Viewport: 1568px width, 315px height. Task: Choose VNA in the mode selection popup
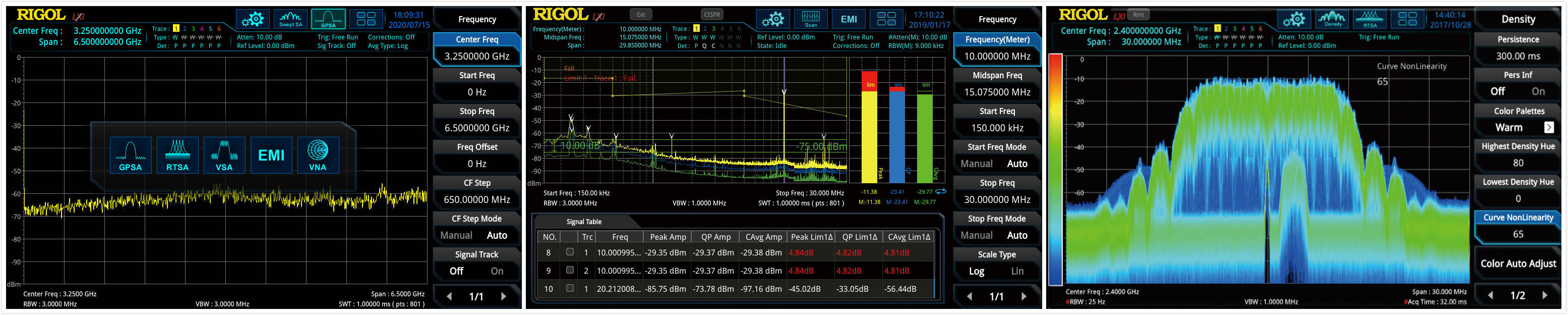coord(318,155)
